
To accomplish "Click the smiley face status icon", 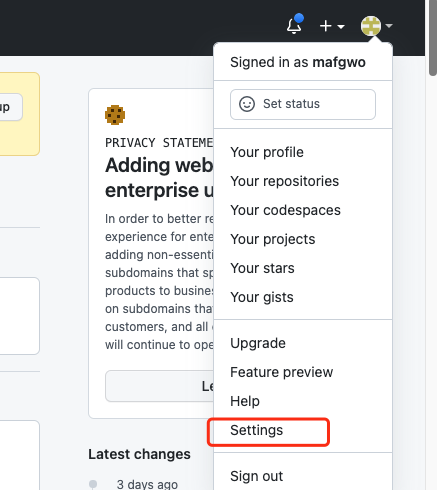I will point(247,104).
